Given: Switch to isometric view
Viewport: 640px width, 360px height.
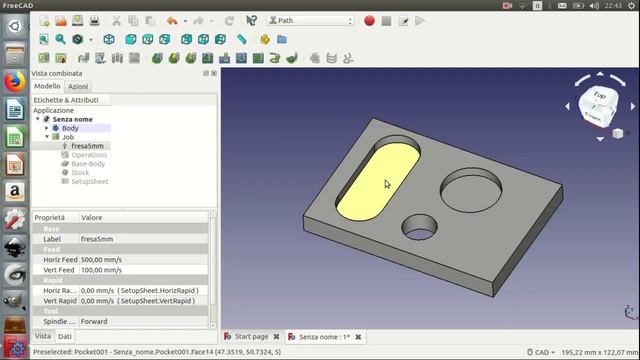Looking at the screenshot, I should click(x=109, y=39).
